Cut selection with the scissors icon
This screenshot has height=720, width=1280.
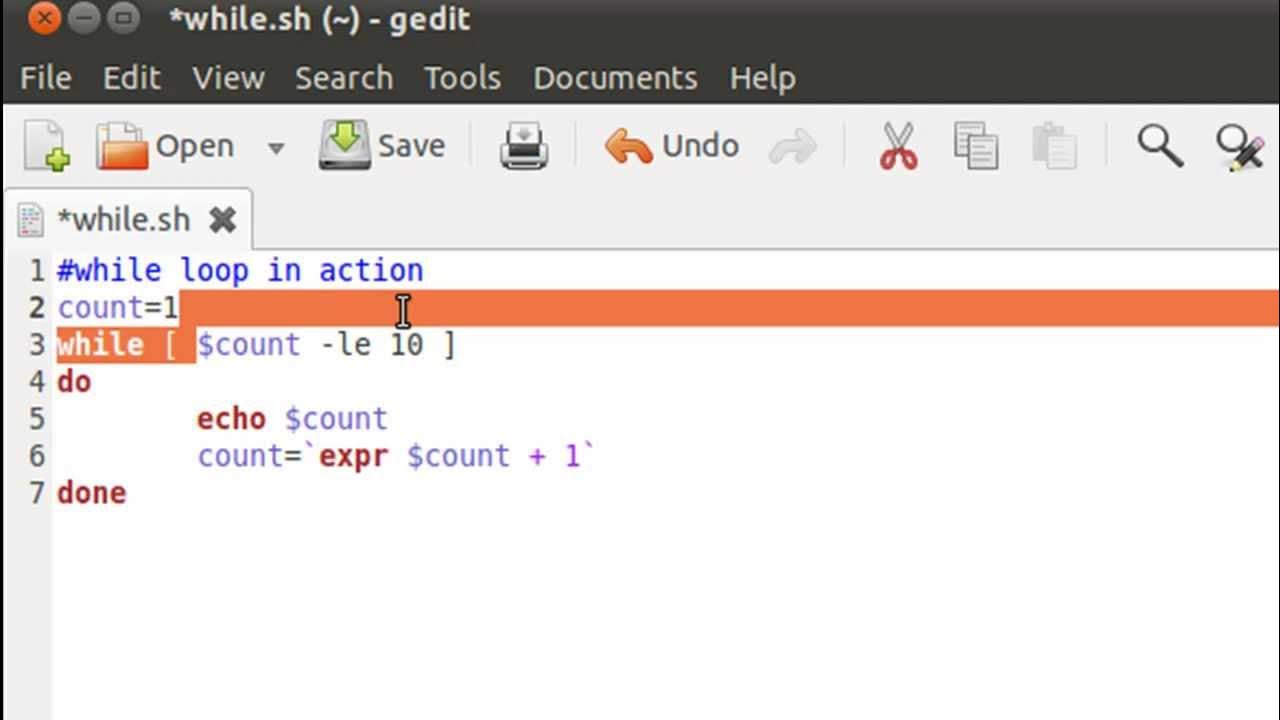(898, 146)
